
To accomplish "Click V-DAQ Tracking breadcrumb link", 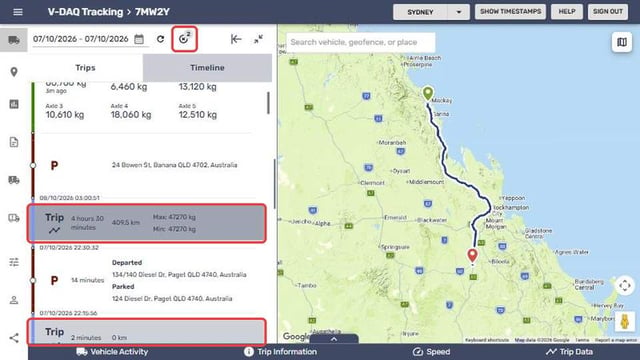I will tap(85, 12).
